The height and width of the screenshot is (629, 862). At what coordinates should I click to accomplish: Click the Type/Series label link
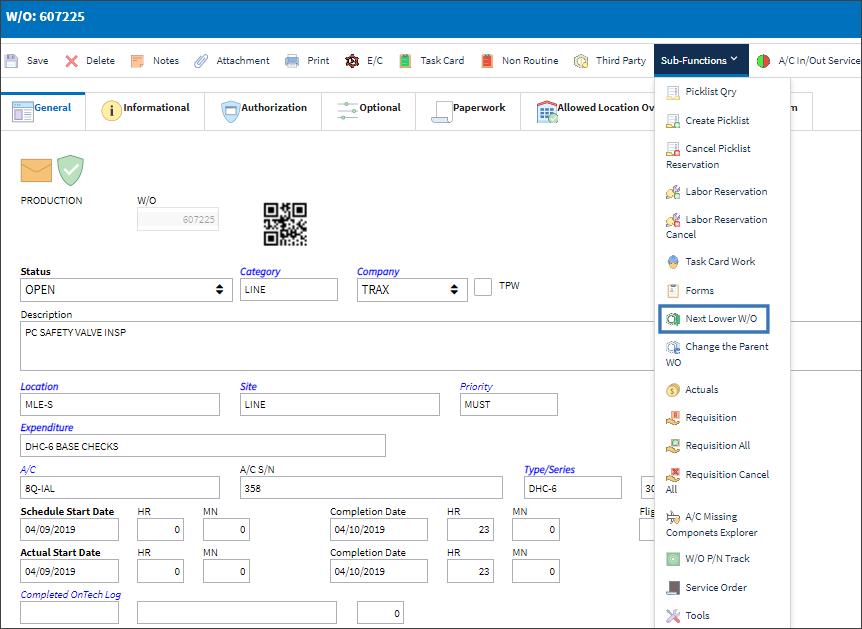(x=549, y=470)
